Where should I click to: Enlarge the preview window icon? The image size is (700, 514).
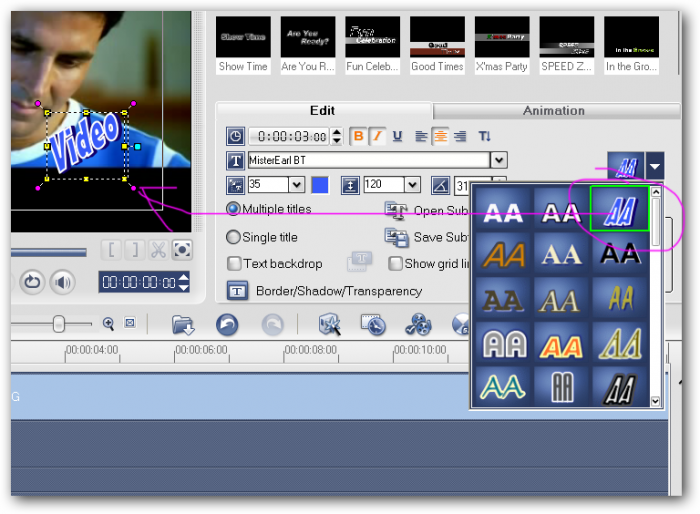pyautogui.click(x=182, y=250)
